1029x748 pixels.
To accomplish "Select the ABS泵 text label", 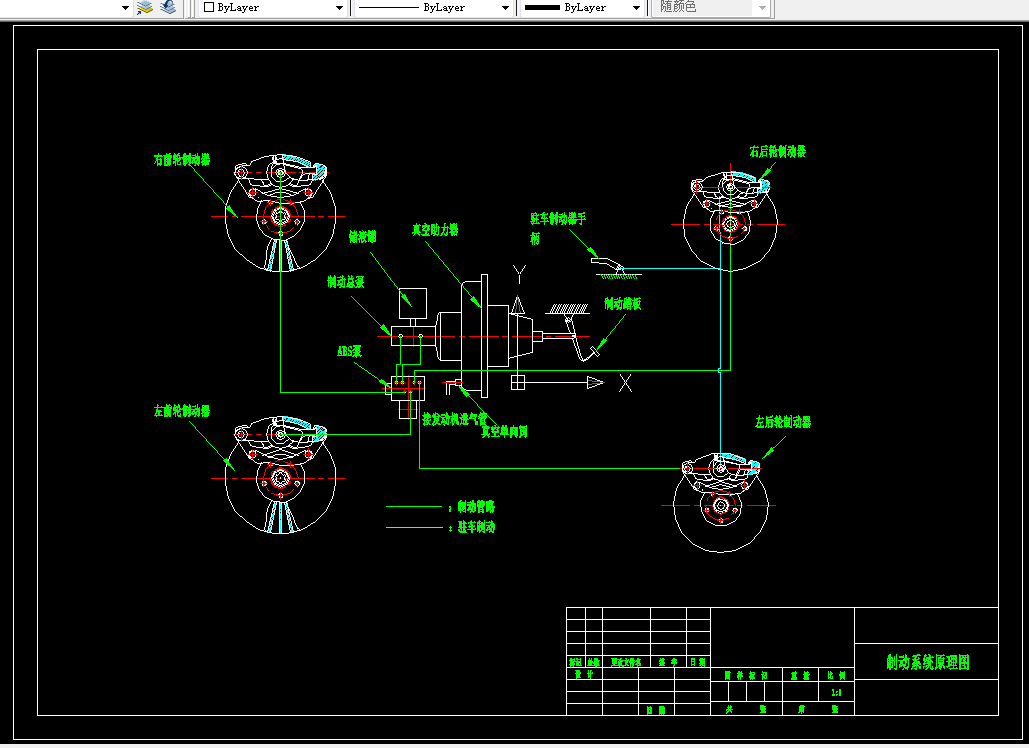I will click(x=349, y=352).
